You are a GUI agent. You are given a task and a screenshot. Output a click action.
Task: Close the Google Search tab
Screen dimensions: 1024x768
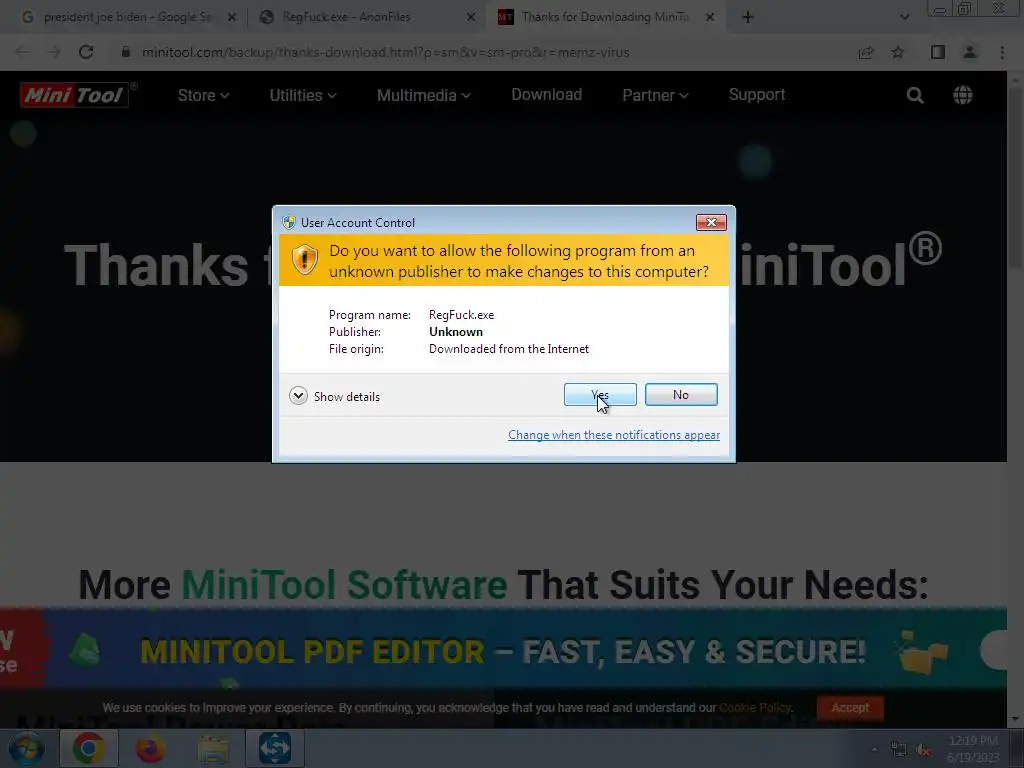click(232, 18)
